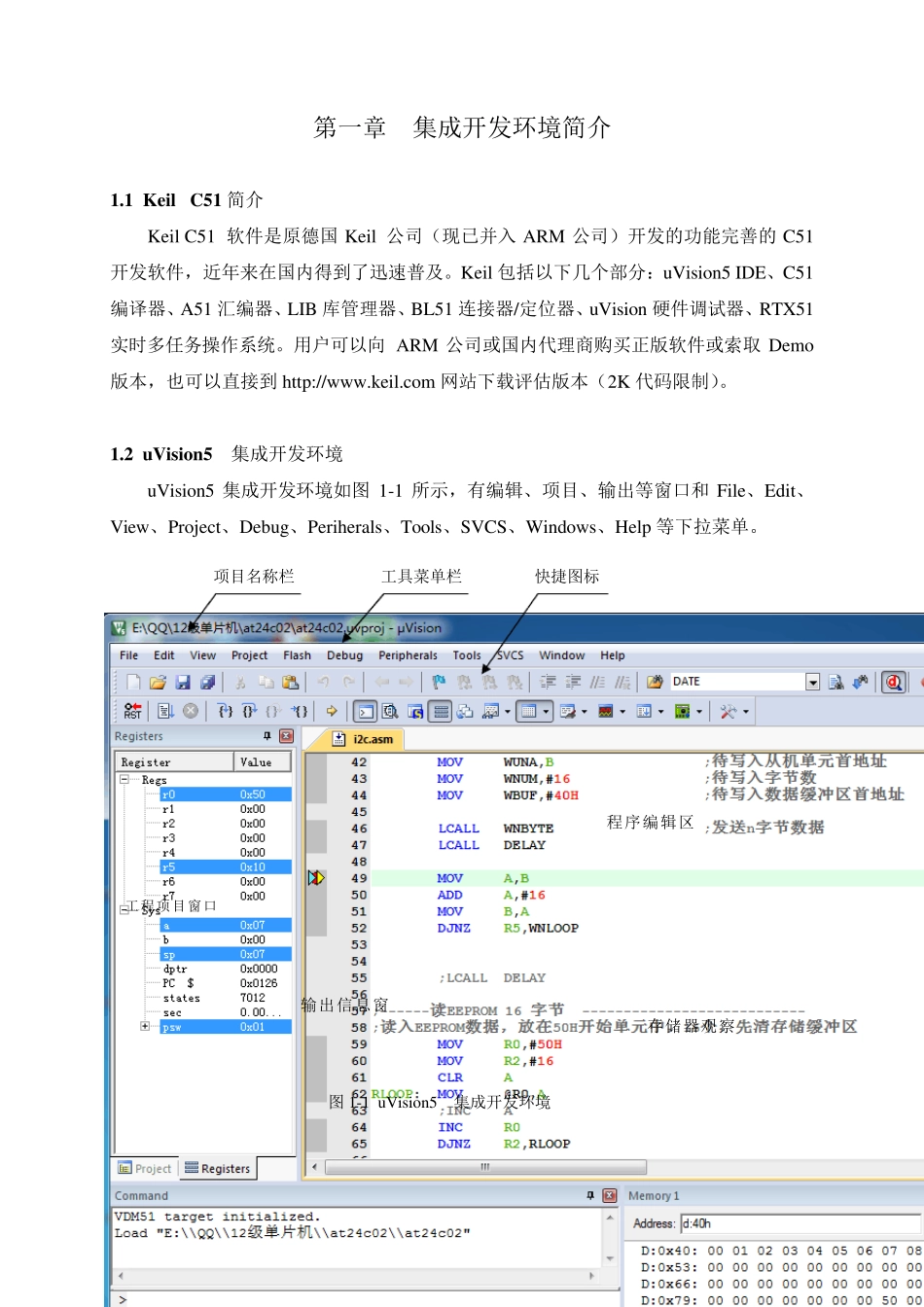Click the Redo arrow icon
Viewport: 924px width, 1307px height.
(x=348, y=682)
